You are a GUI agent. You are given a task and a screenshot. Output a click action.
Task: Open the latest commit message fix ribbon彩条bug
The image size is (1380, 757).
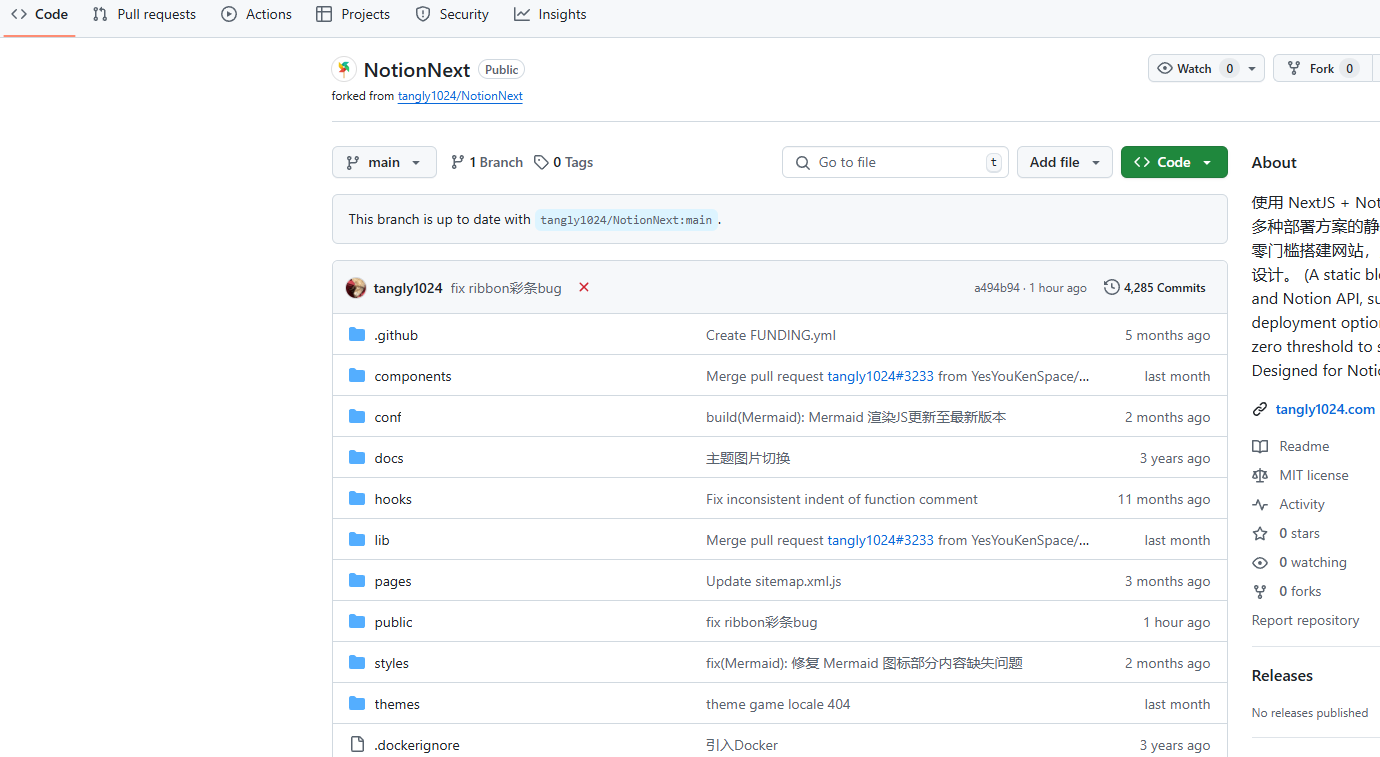(506, 288)
